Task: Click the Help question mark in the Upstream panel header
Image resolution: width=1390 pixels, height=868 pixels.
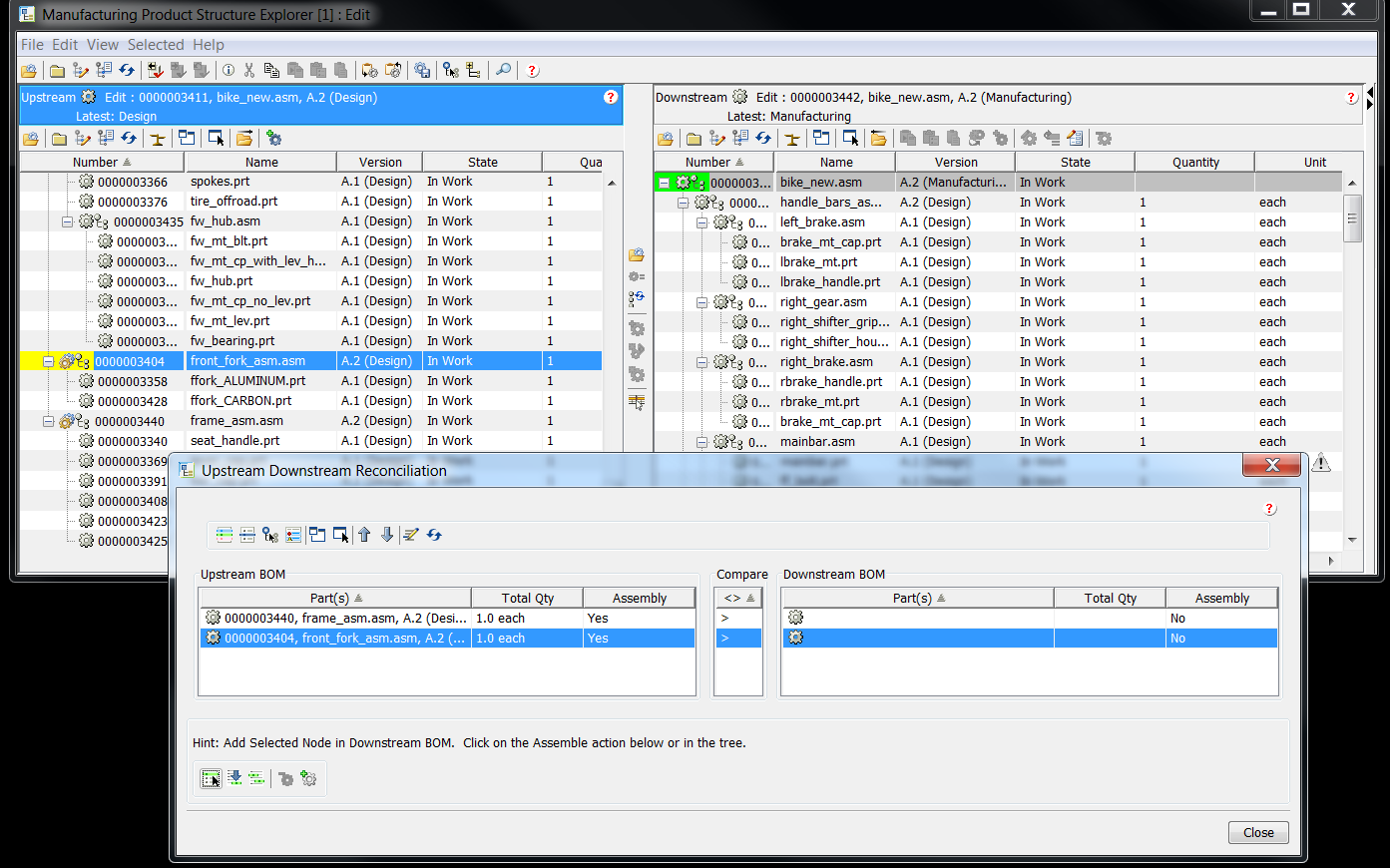Action: click(x=610, y=97)
